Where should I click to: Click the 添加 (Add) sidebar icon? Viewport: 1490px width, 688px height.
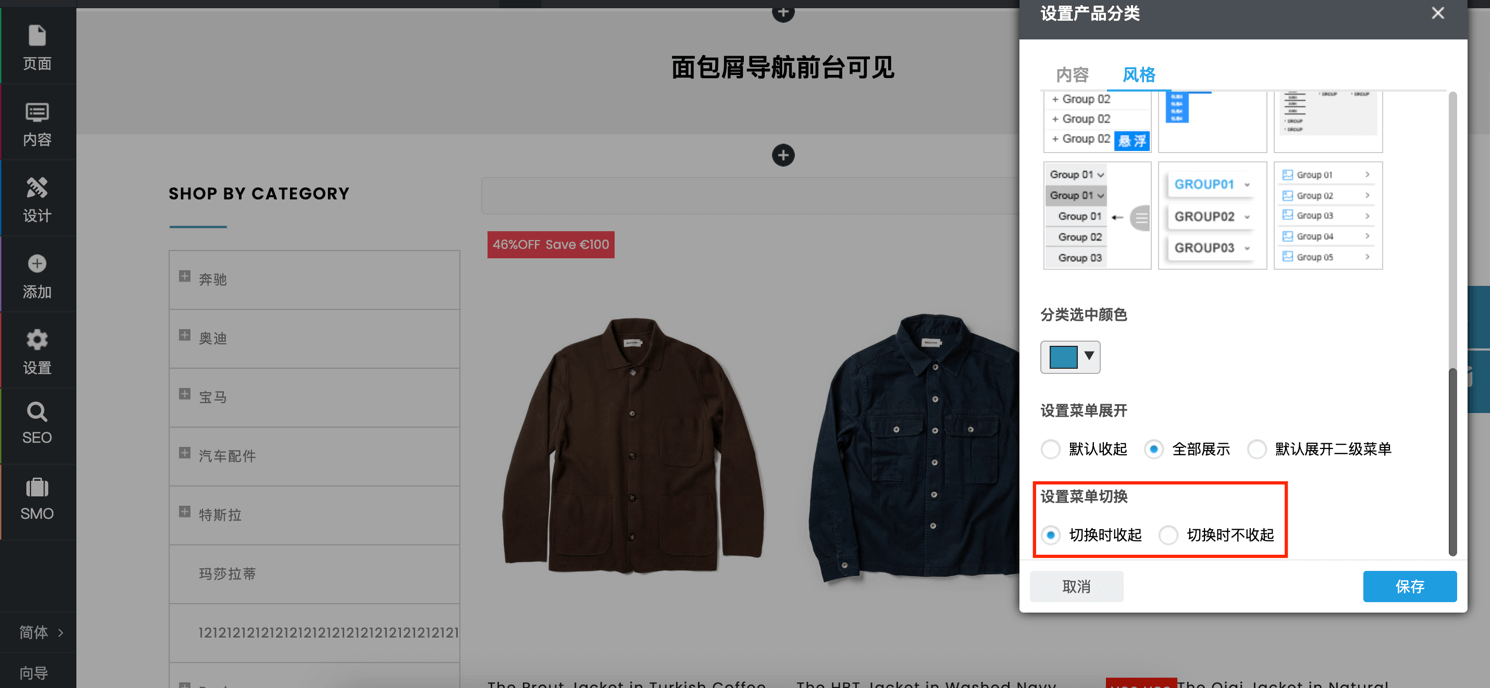point(37,275)
